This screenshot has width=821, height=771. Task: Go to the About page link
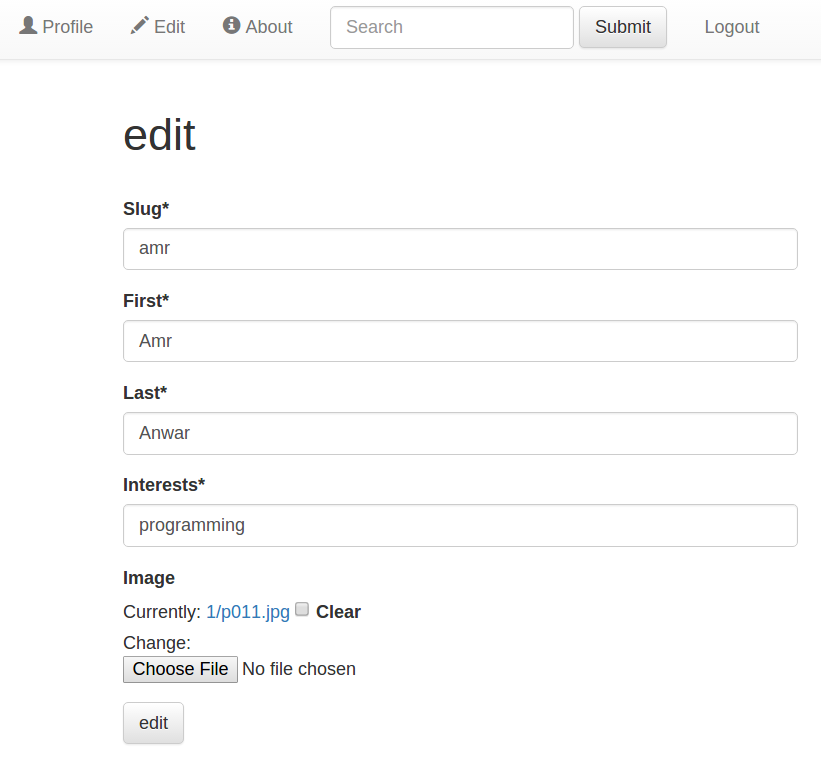coord(258,27)
